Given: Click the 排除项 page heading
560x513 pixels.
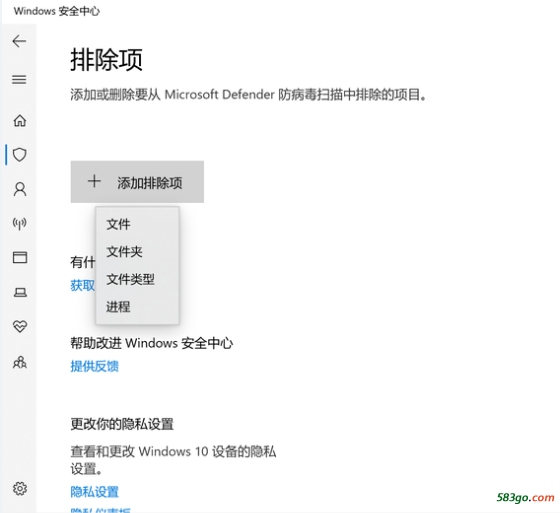Looking at the screenshot, I should click(106, 60).
